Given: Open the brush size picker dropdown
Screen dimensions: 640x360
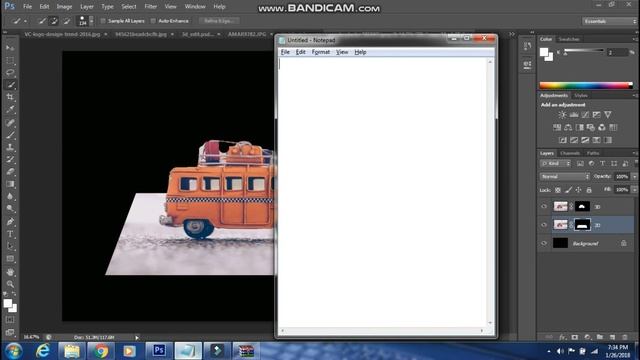Looking at the screenshot, I should click(x=91, y=21).
